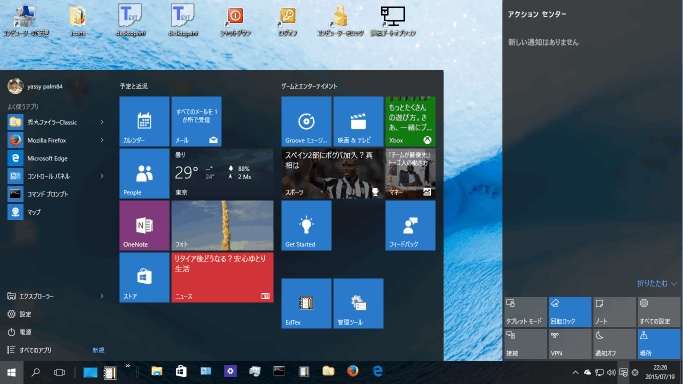The image size is (683, 384).
Task: Open the フィードバック (Feedback) tile
Action: click(410, 226)
